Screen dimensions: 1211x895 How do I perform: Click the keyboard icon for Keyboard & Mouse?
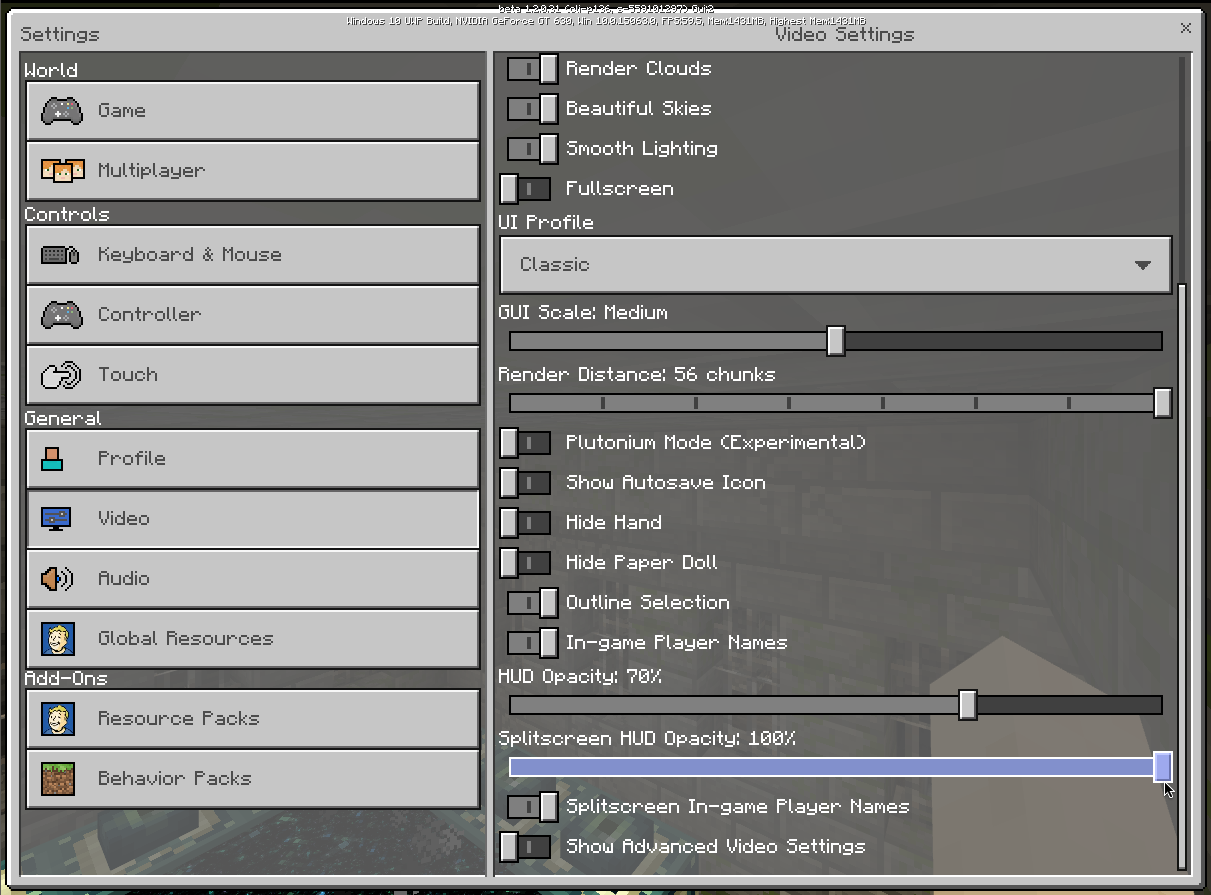(x=61, y=254)
